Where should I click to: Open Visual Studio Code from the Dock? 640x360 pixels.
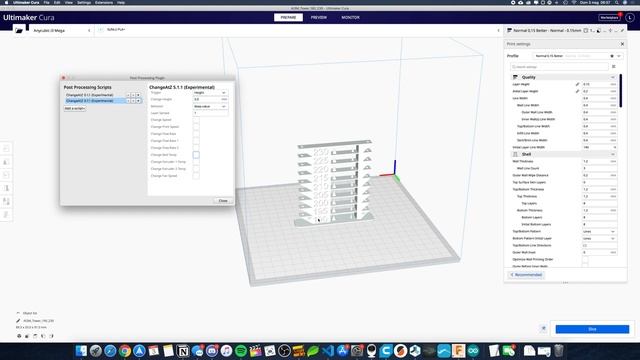point(328,351)
